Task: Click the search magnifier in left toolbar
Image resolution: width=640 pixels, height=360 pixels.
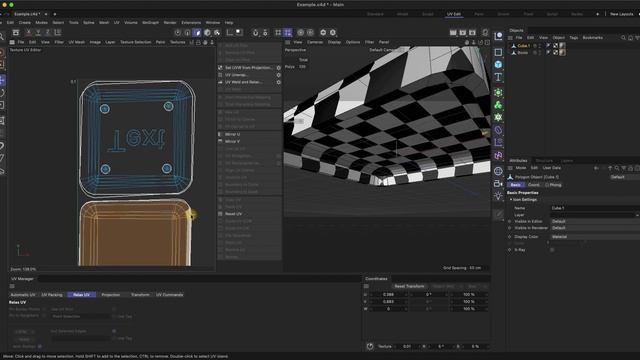Action: point(2,37)
